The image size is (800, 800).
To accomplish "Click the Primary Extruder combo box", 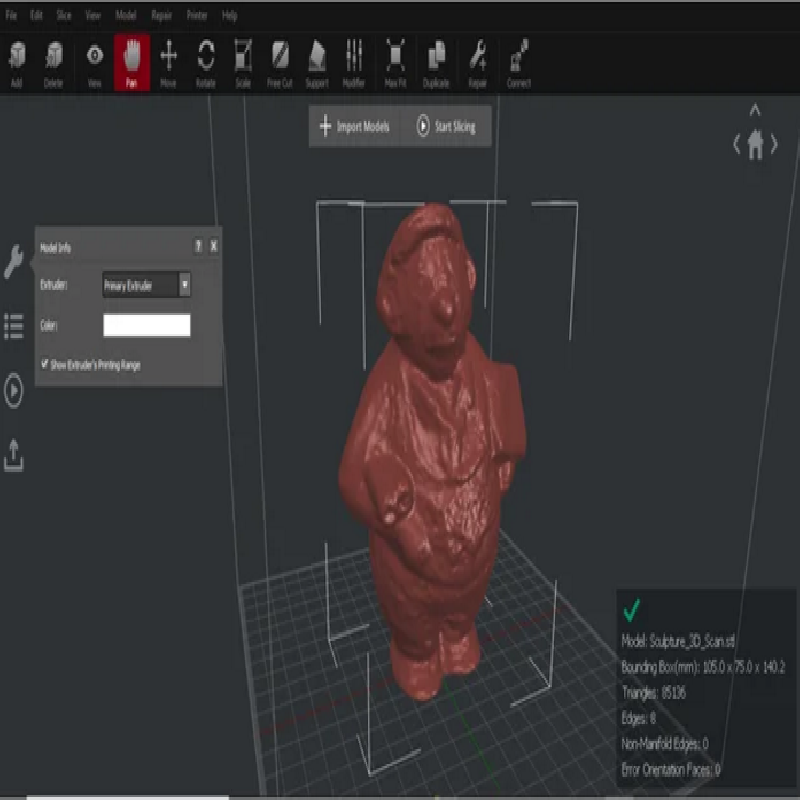I will click(x=140, y=285).
